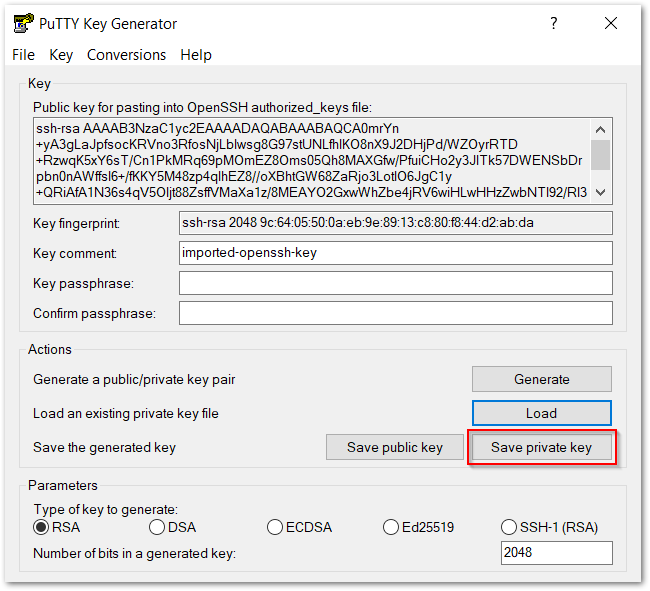Click the Generate button
This screenshot has height=591, width=650.
coord(541,379)
